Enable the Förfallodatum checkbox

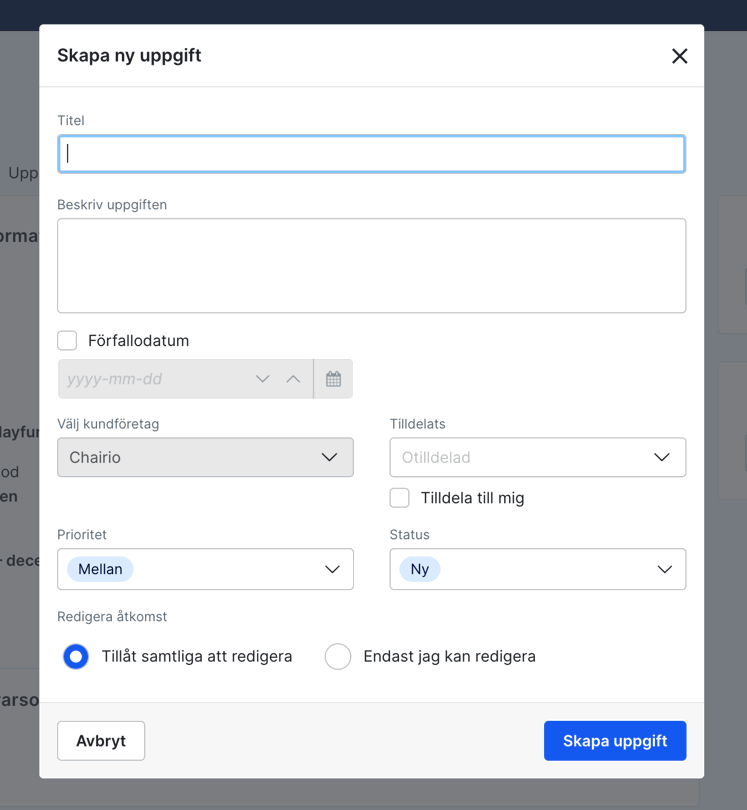67,341
